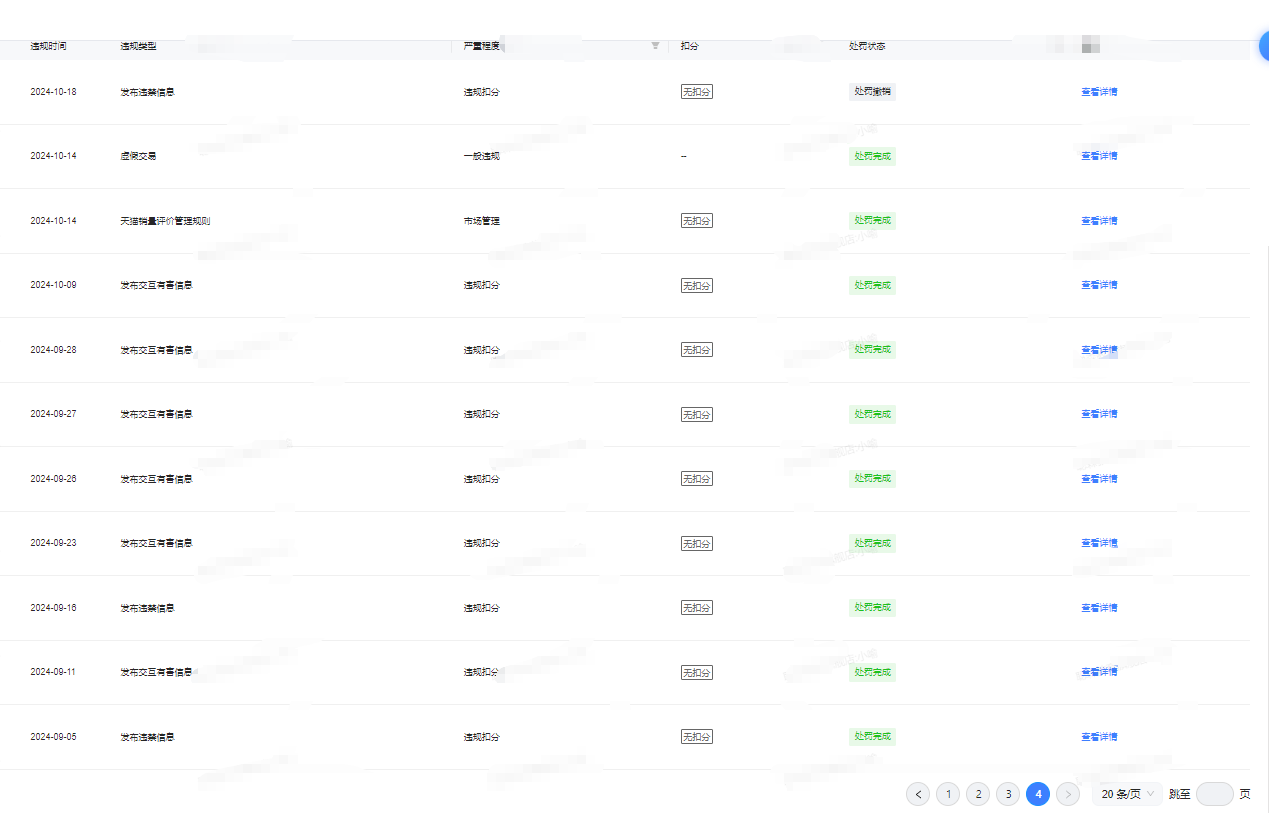Open 查看详情 for the 天猫销量评价管理规则 record
The width and height of the screenshot is (1269, 813).
click(1099, 221)
